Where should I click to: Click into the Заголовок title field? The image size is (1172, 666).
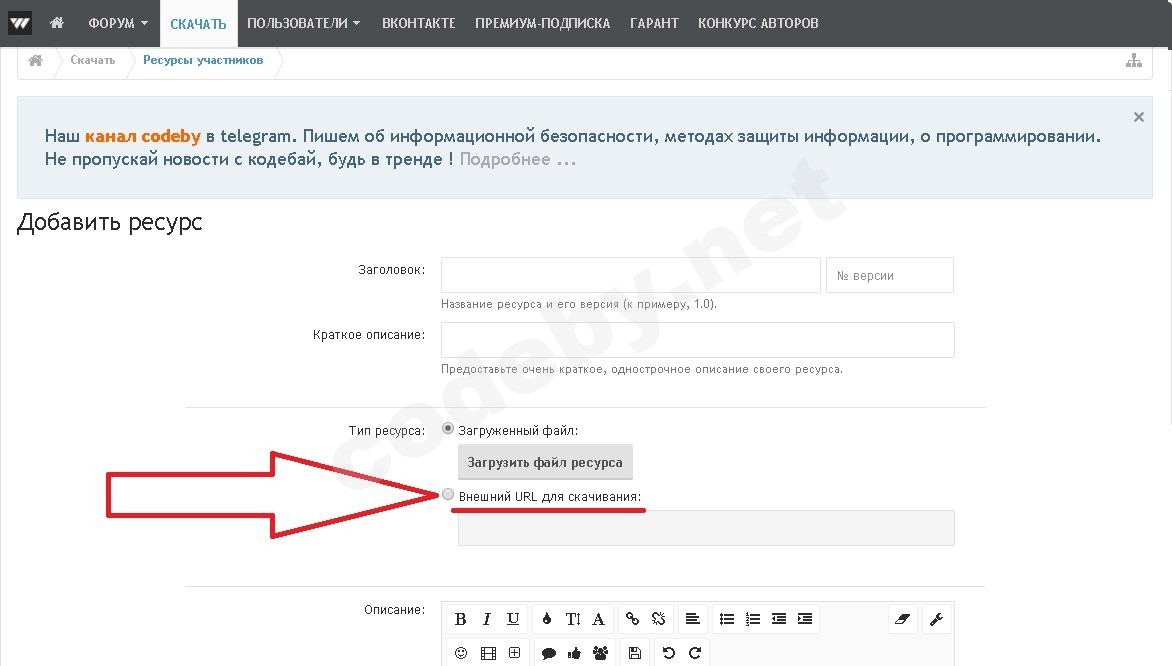point(631,275)
